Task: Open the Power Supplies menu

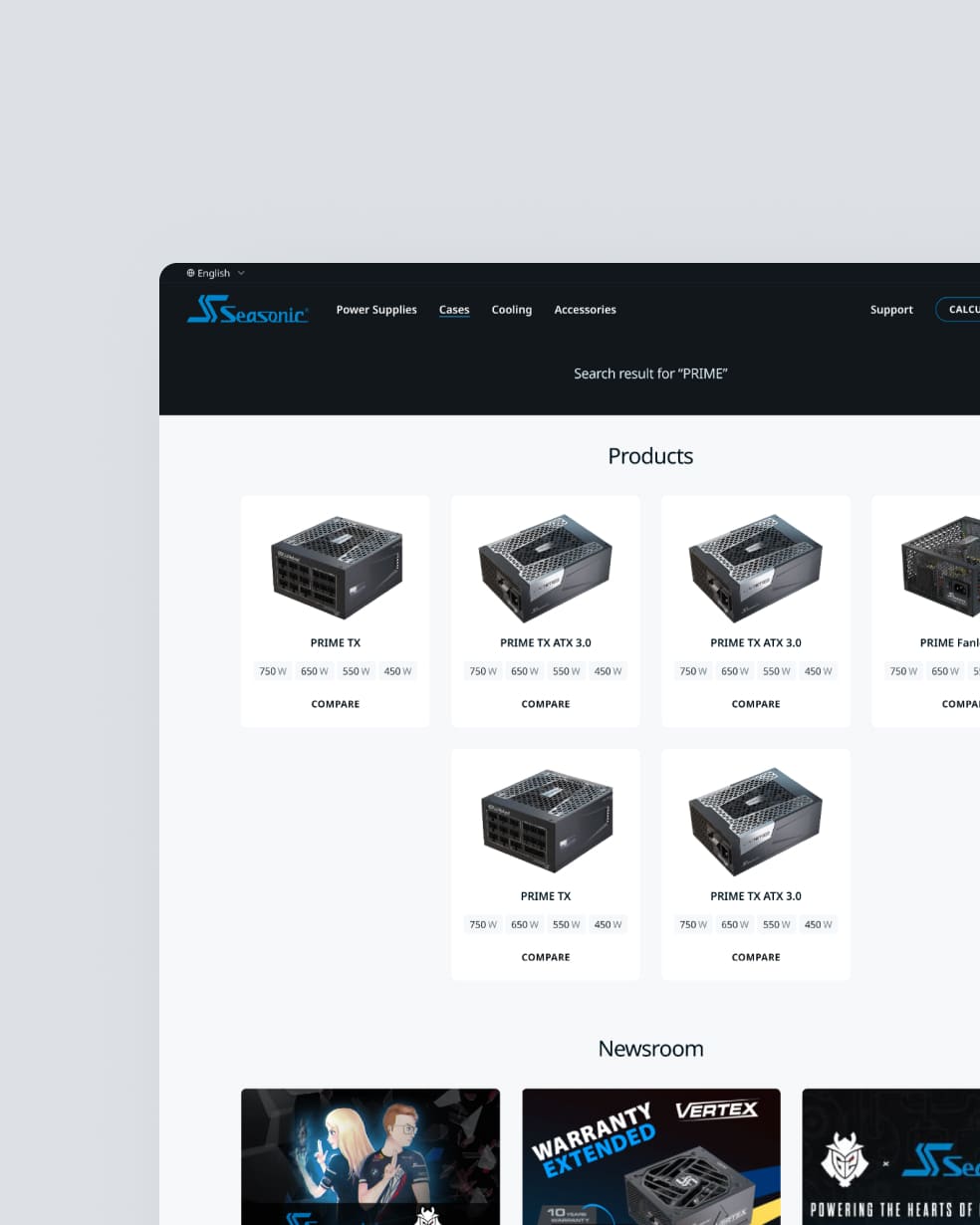Action: point(376,310)
